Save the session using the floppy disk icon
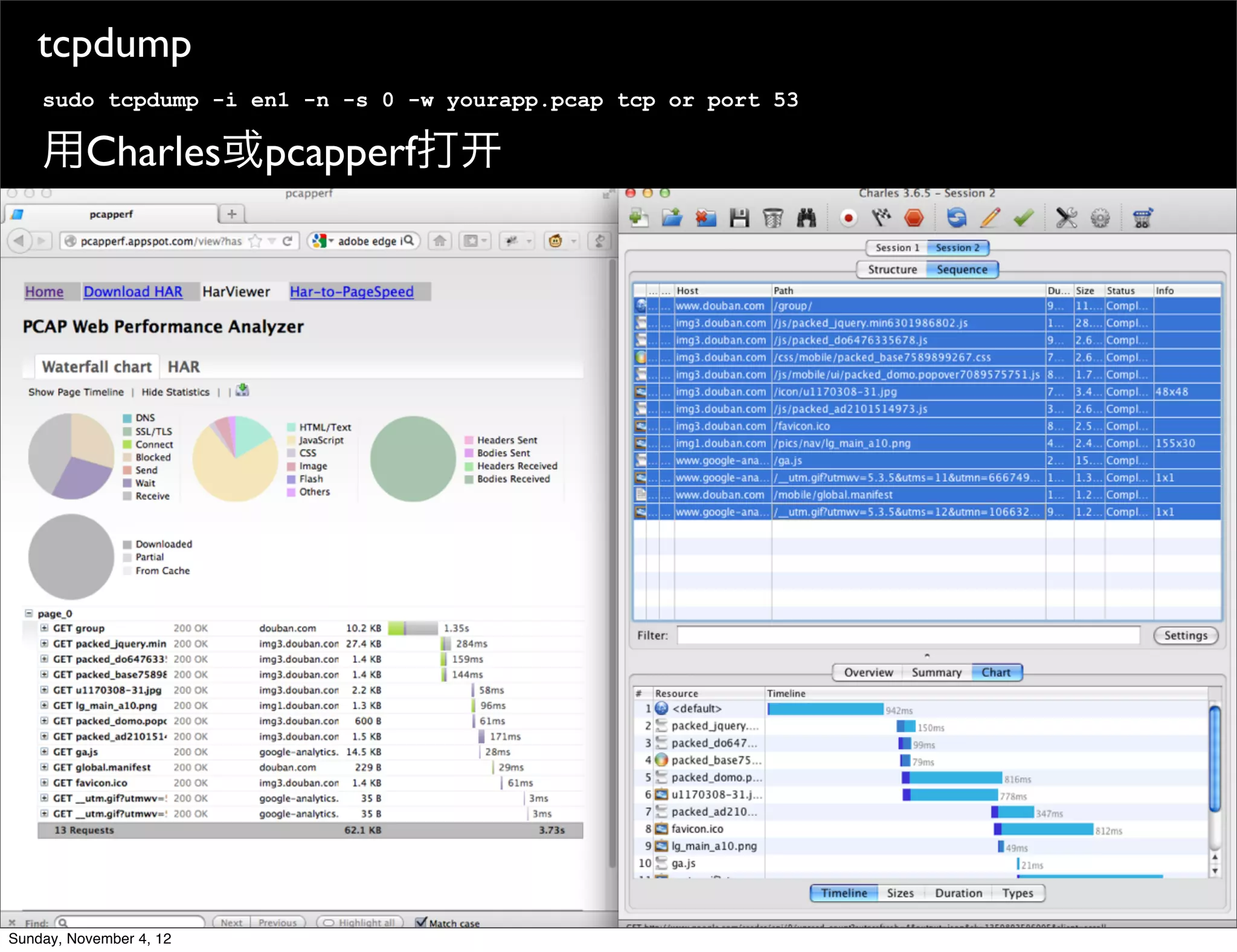 (x=739, y=218)
